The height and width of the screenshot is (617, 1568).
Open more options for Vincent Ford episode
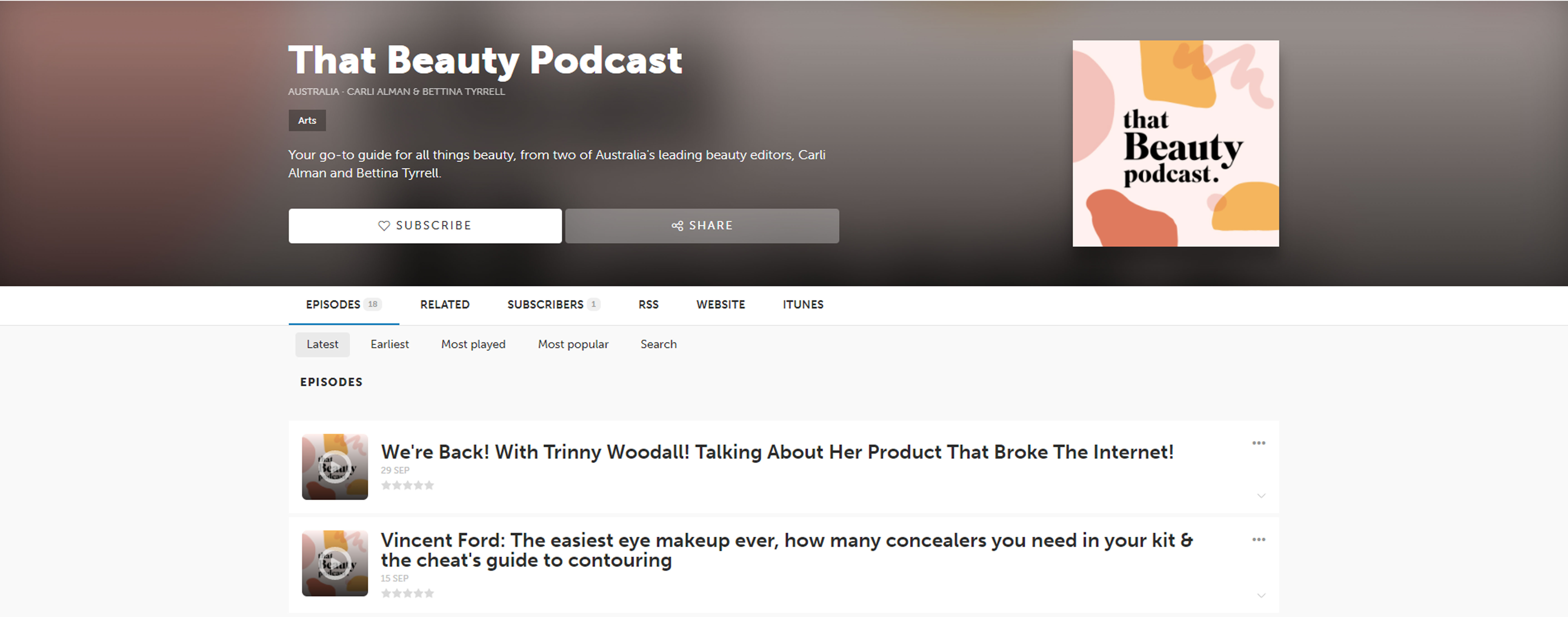1259,540
